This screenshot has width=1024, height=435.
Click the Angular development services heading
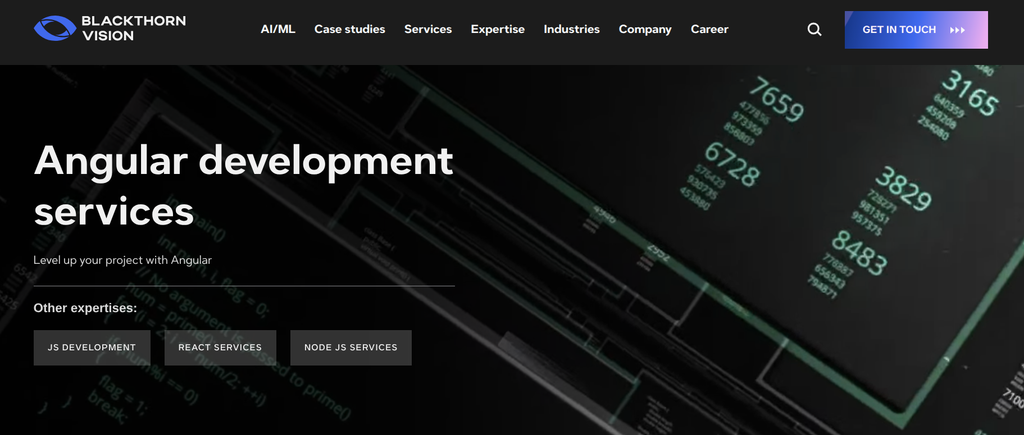(244, 185)
